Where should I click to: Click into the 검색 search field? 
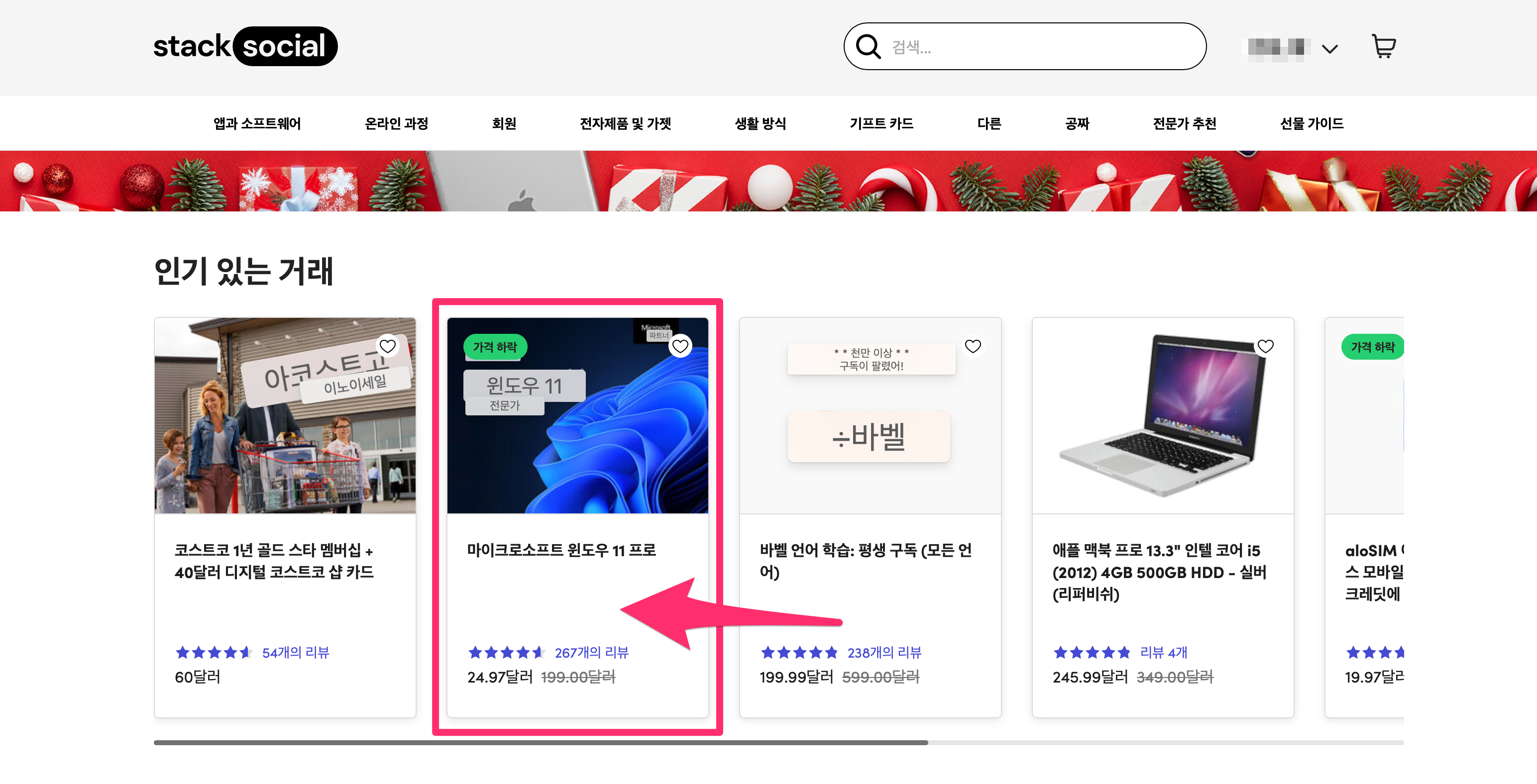(1038, 46)
